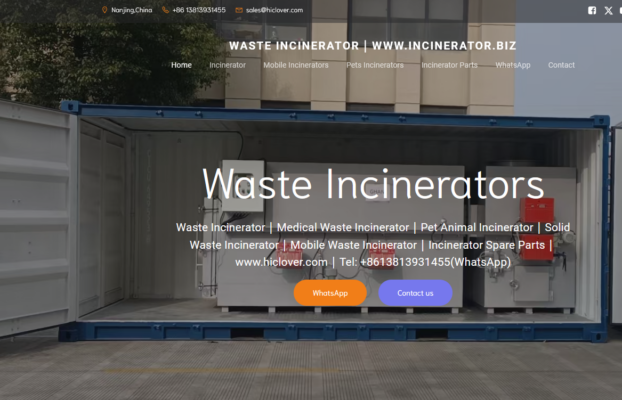Open the Facebook social icon
This screenshot has width=622, height=400.
pos(591,10)
